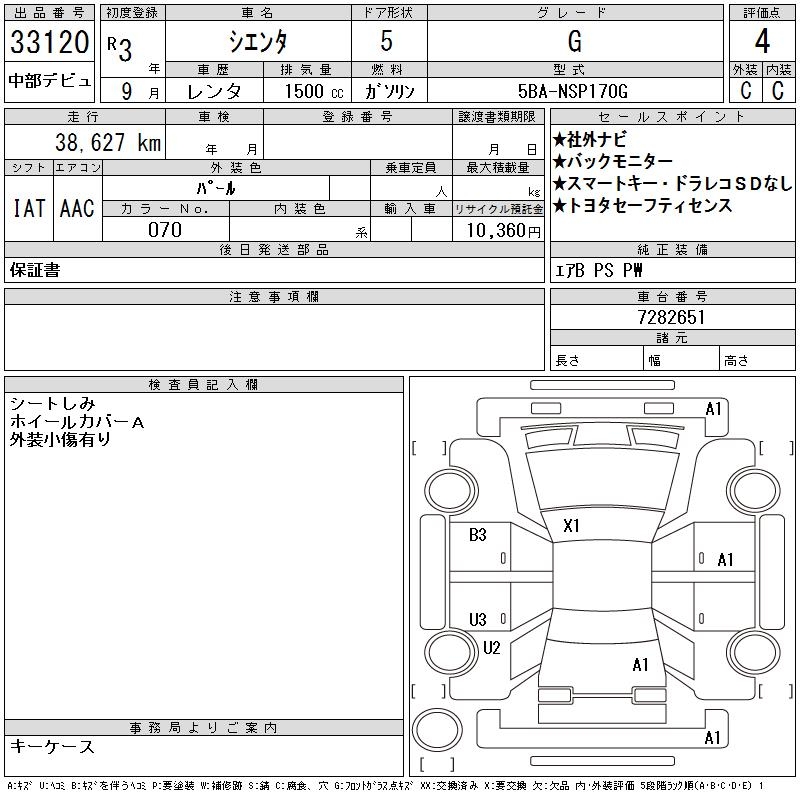Click the U3 dent marker on the car diagram
Viewport: 800px width, 800px height.
point(478,620)
